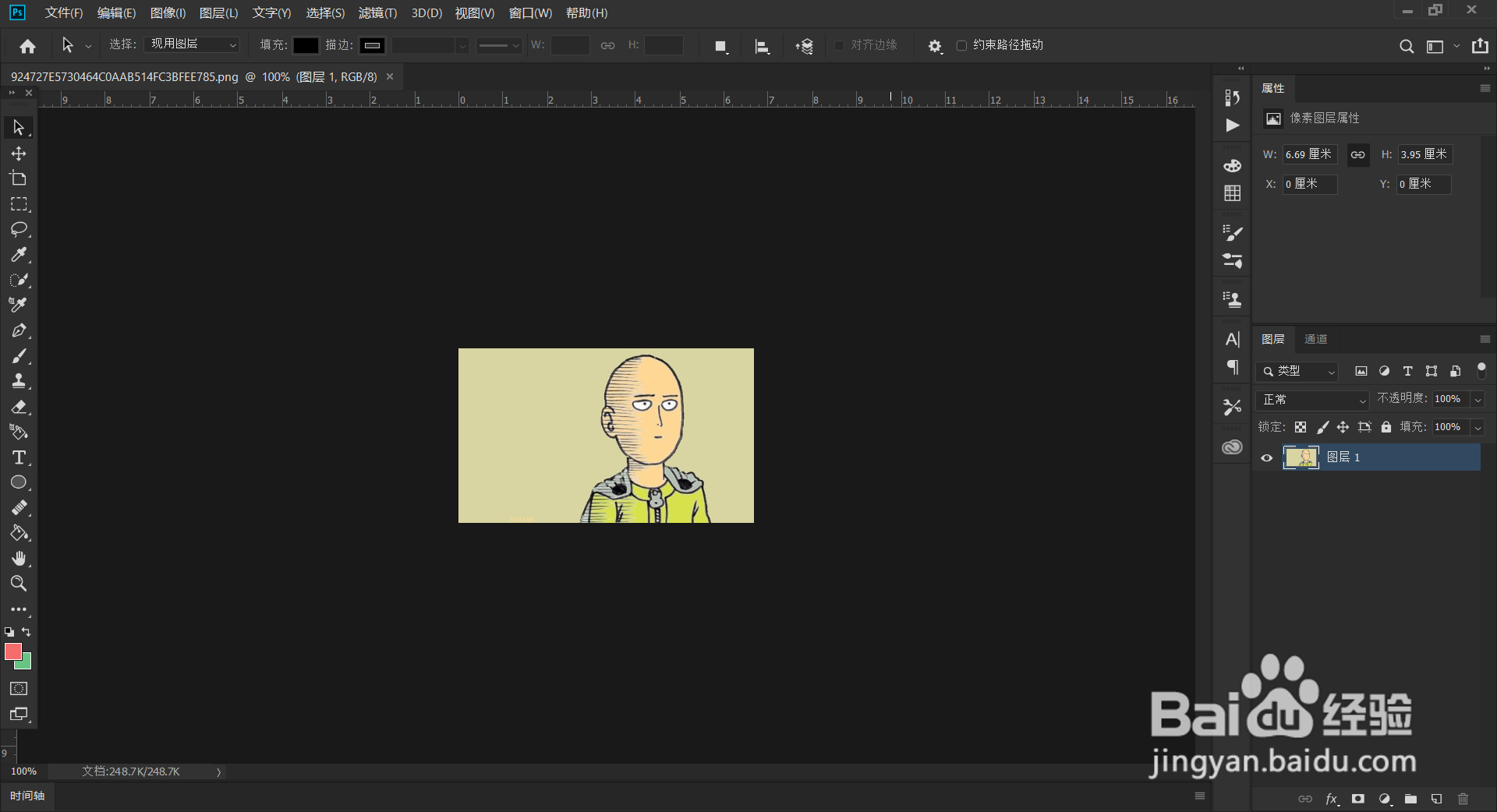This screenshot has width=1497, height=812.
Task: Open the 时间轴 panel
Action: [x=27, y=796]
